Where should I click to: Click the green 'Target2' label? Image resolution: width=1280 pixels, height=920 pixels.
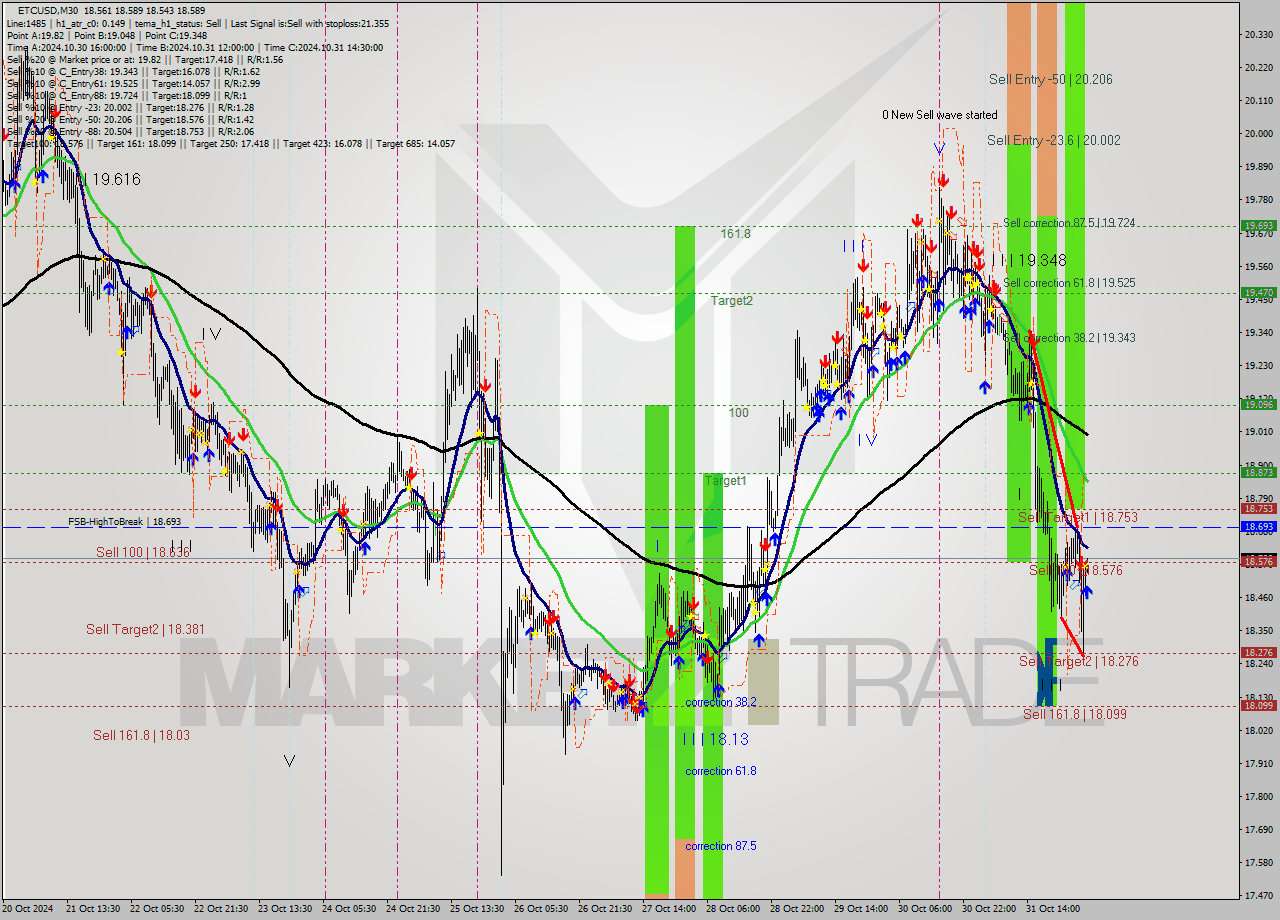tap(732, 300)
